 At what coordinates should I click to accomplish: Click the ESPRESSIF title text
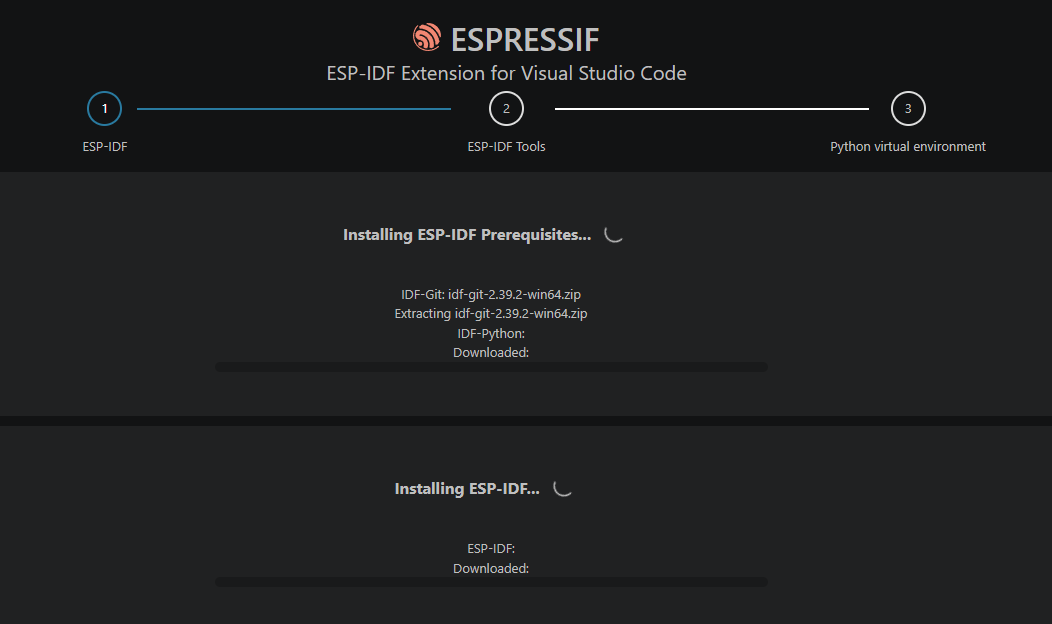coord(525,40)
